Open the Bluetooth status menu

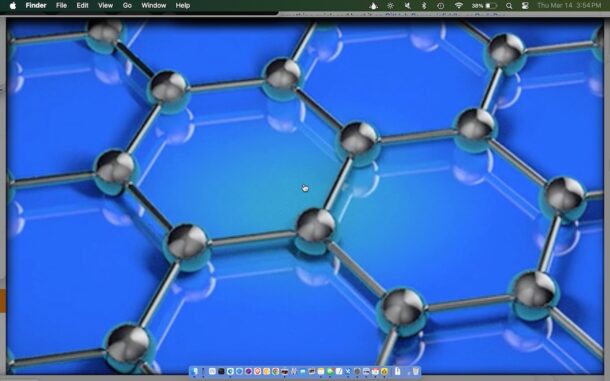[424, 5]
